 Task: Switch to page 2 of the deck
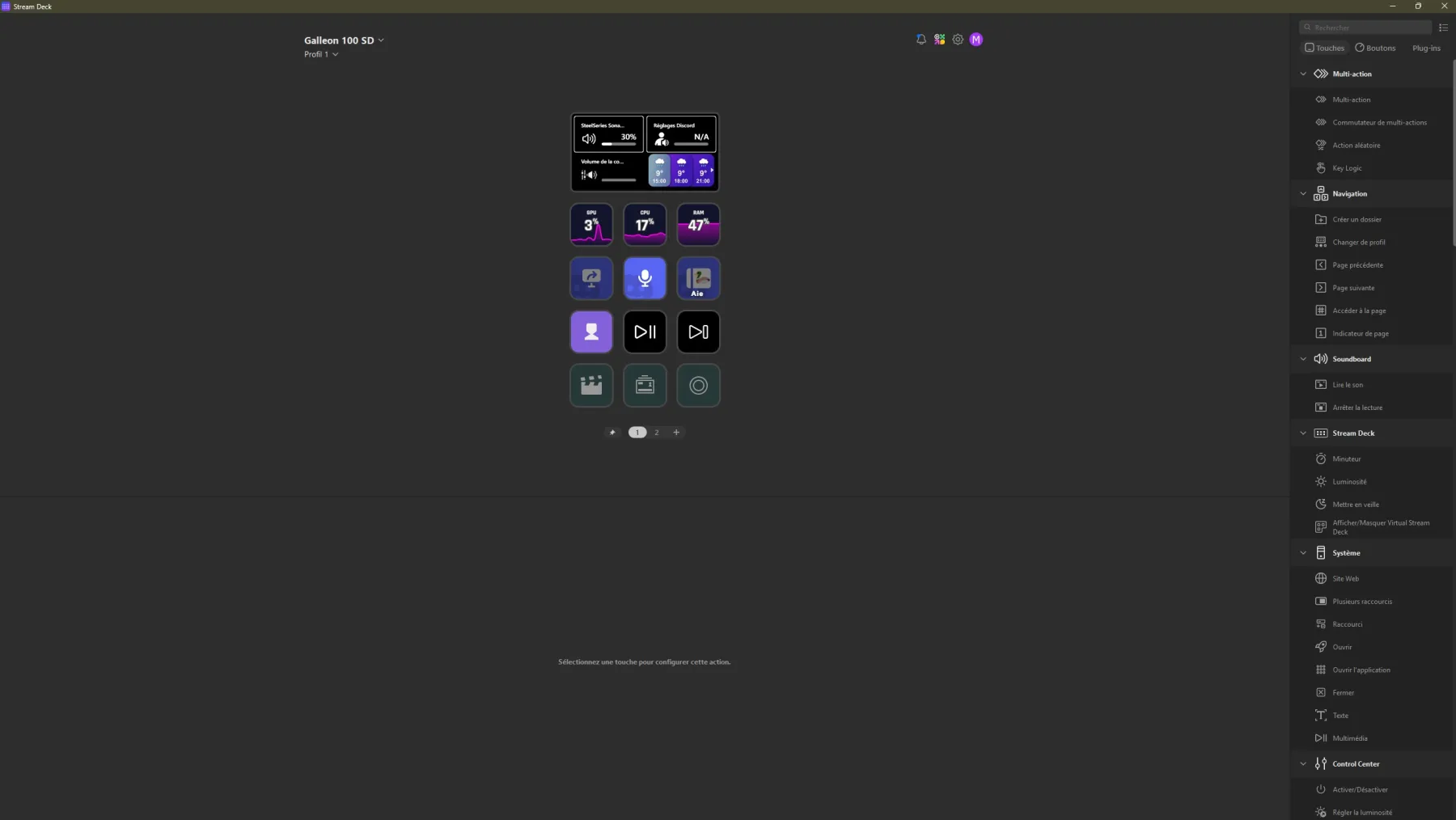(x=657, y=433)
